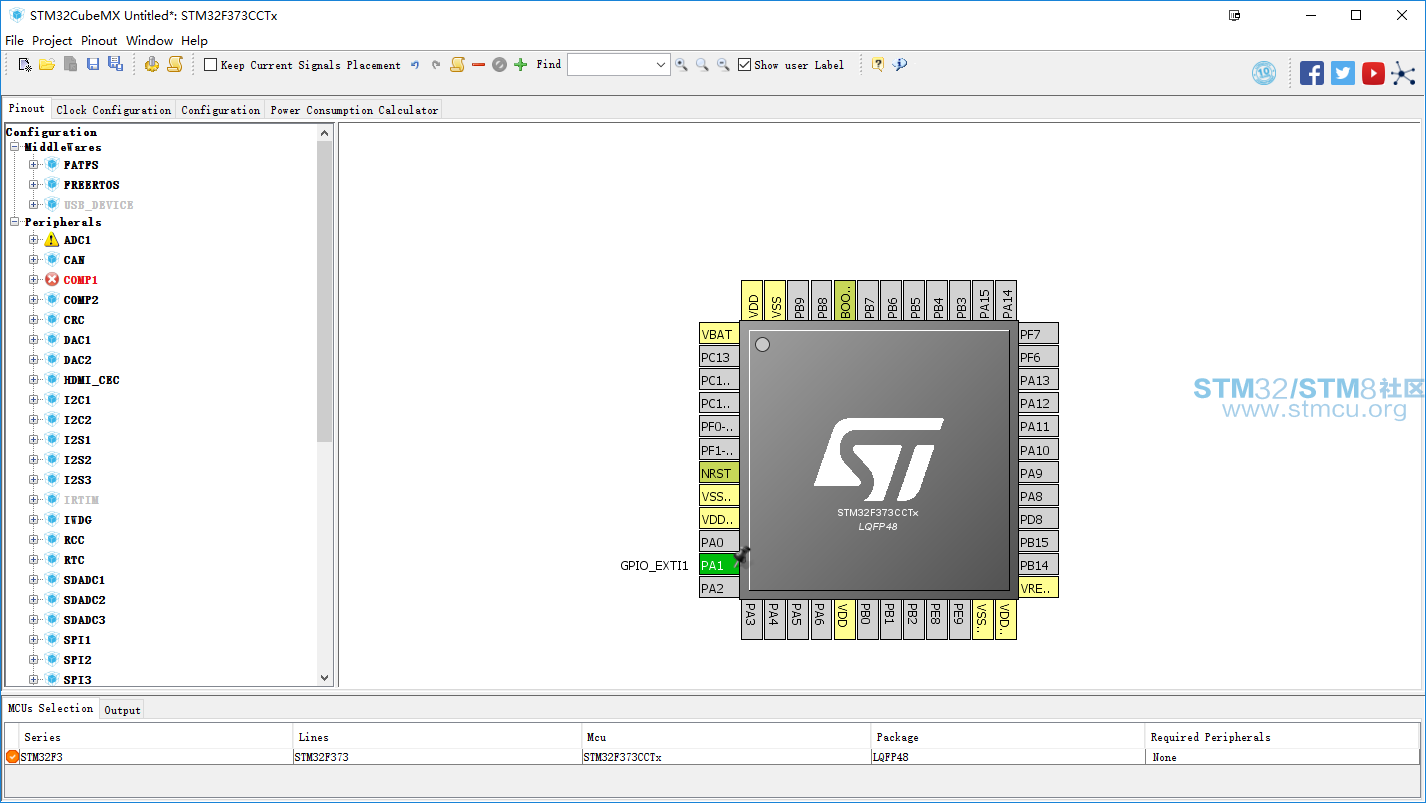Open the Facebook link icon

(1312, 73)
